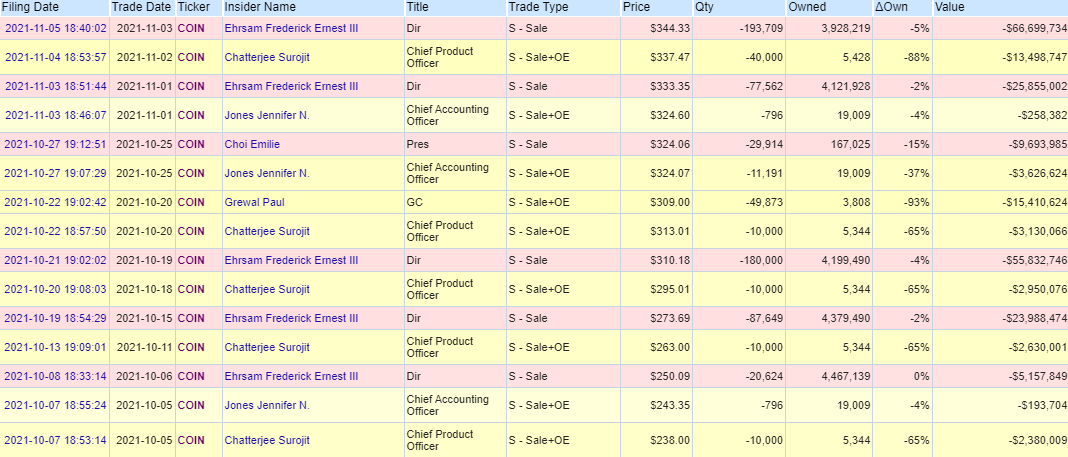Sort table by Price header

pyautogui.click(x=636, y=7)
